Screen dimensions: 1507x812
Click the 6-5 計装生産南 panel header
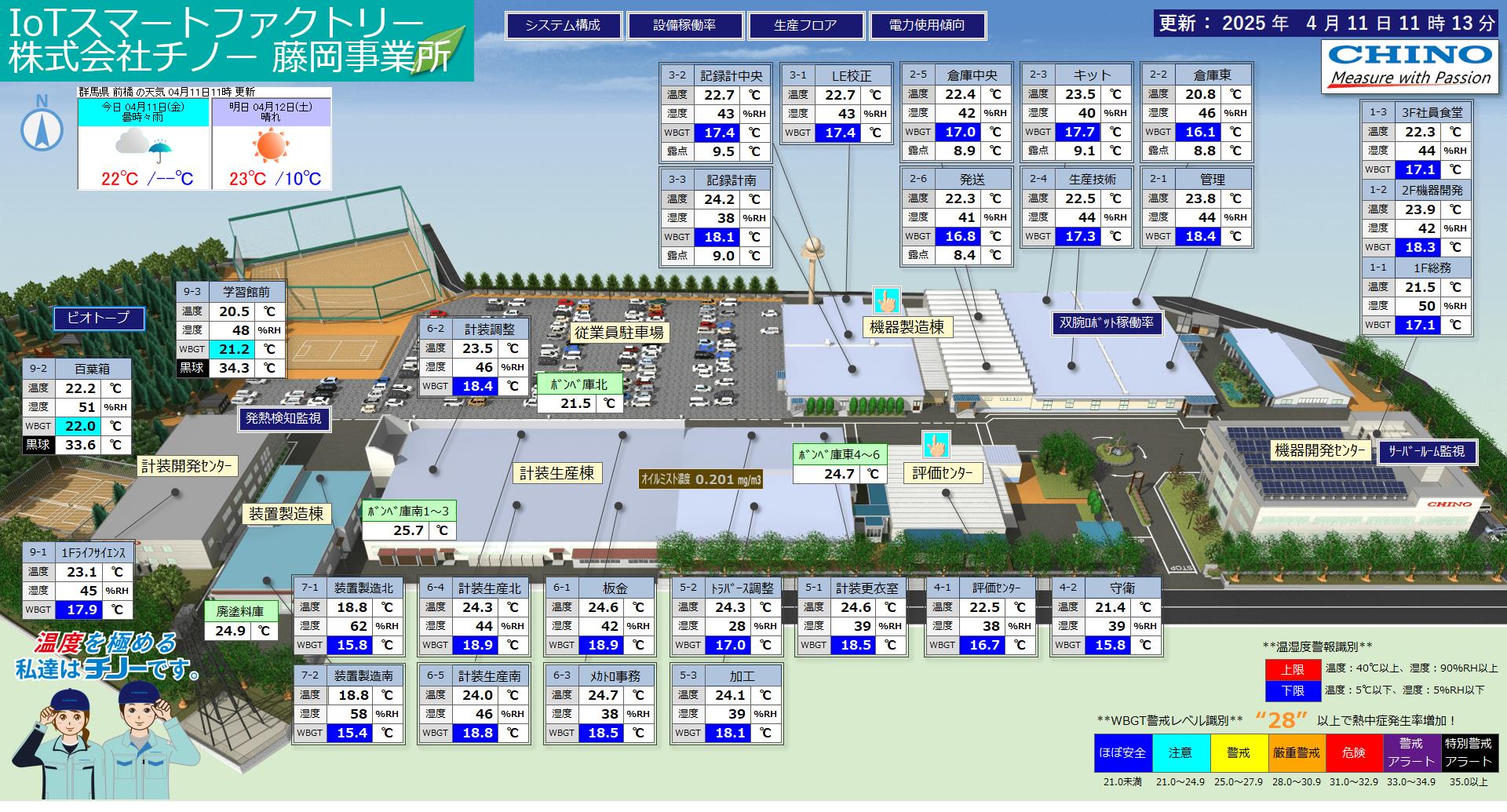point(474,676)
